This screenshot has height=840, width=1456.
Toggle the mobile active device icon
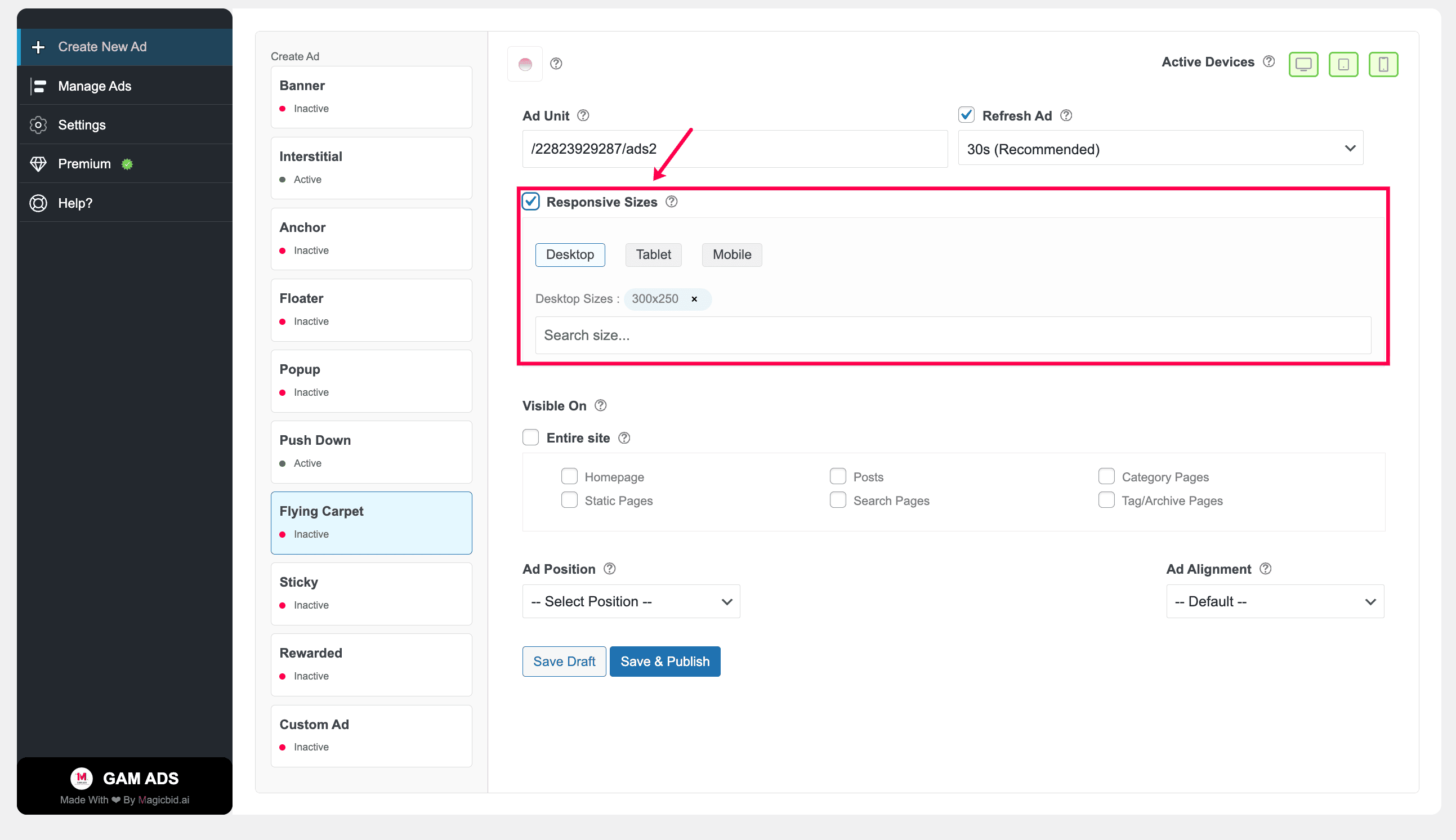tap(1383, 64)
